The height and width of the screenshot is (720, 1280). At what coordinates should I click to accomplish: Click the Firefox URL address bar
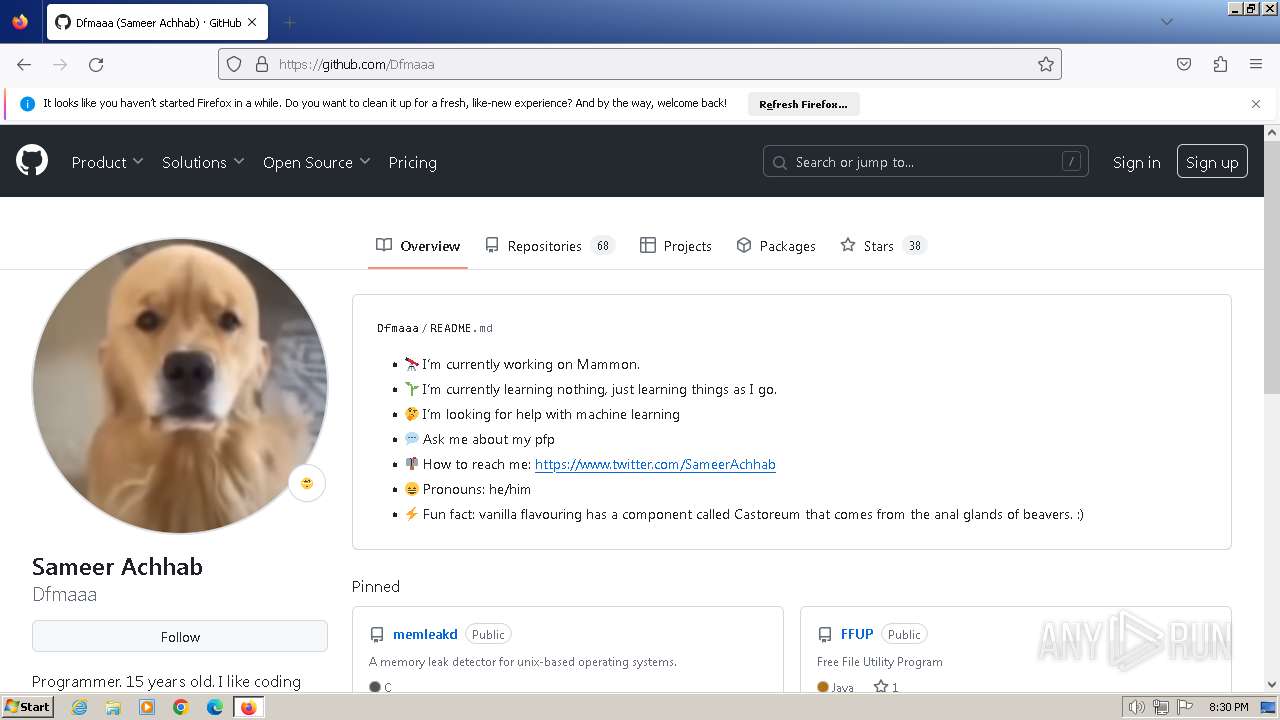640,64
